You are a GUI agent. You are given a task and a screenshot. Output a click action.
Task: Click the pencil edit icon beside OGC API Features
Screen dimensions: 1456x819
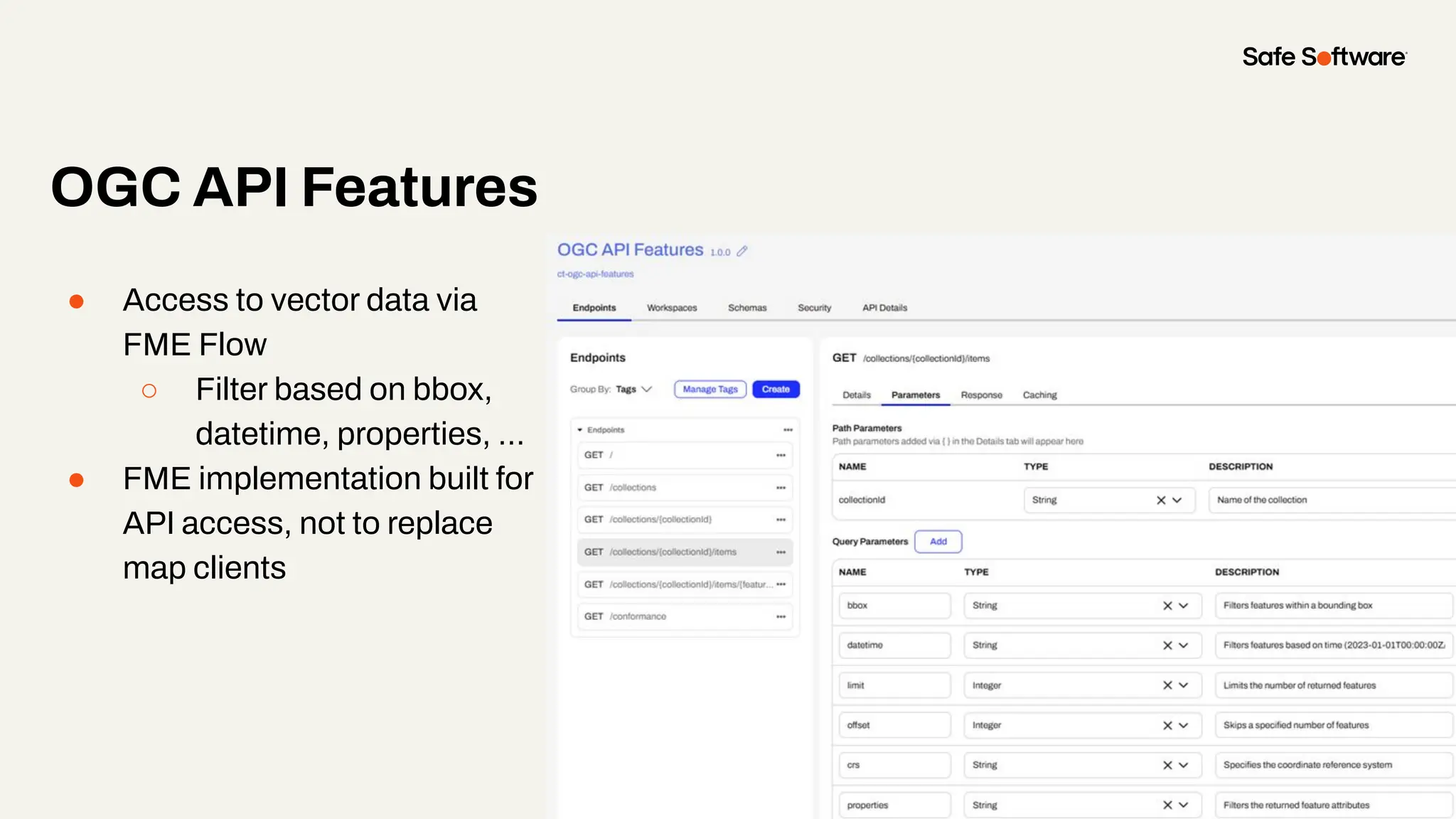742,251
